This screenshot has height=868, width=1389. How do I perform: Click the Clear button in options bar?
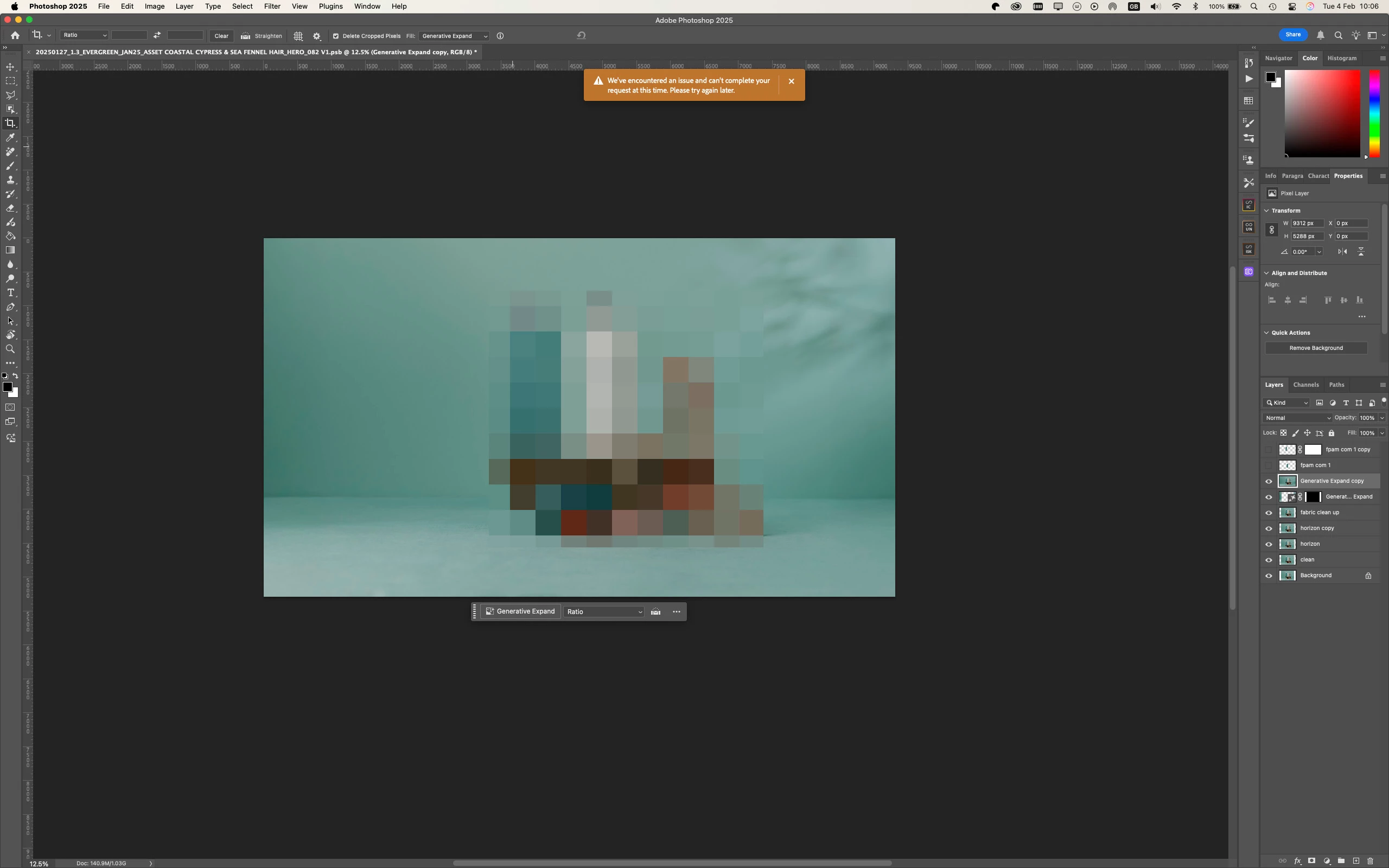221,36
